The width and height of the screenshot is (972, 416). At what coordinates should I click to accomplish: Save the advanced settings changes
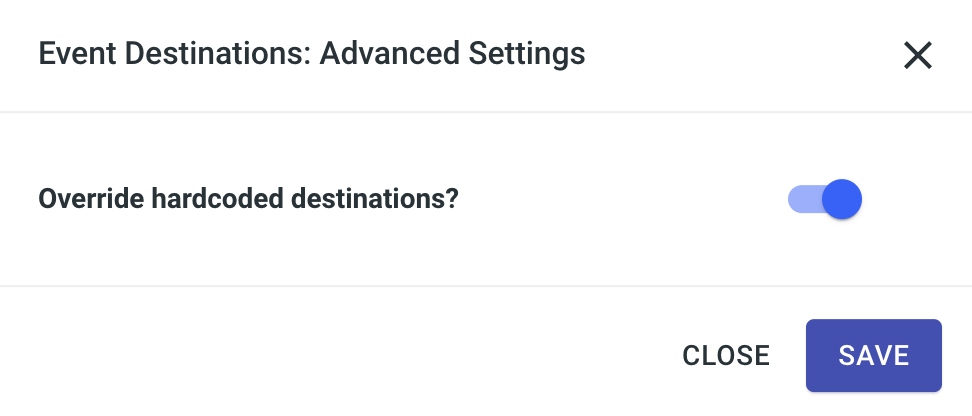(873, 355)
